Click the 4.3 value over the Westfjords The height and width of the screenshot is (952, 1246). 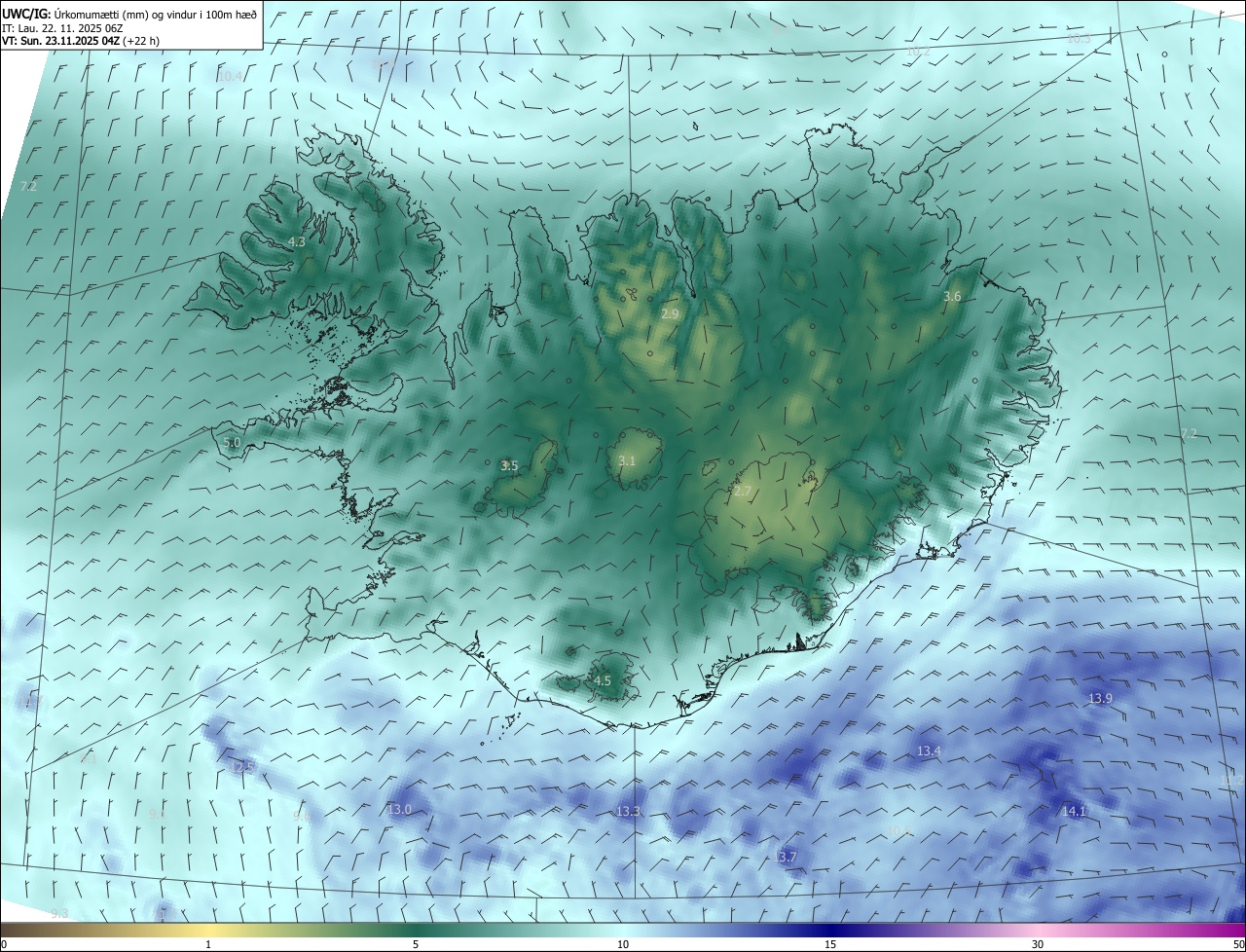click(x=296, y=241)
